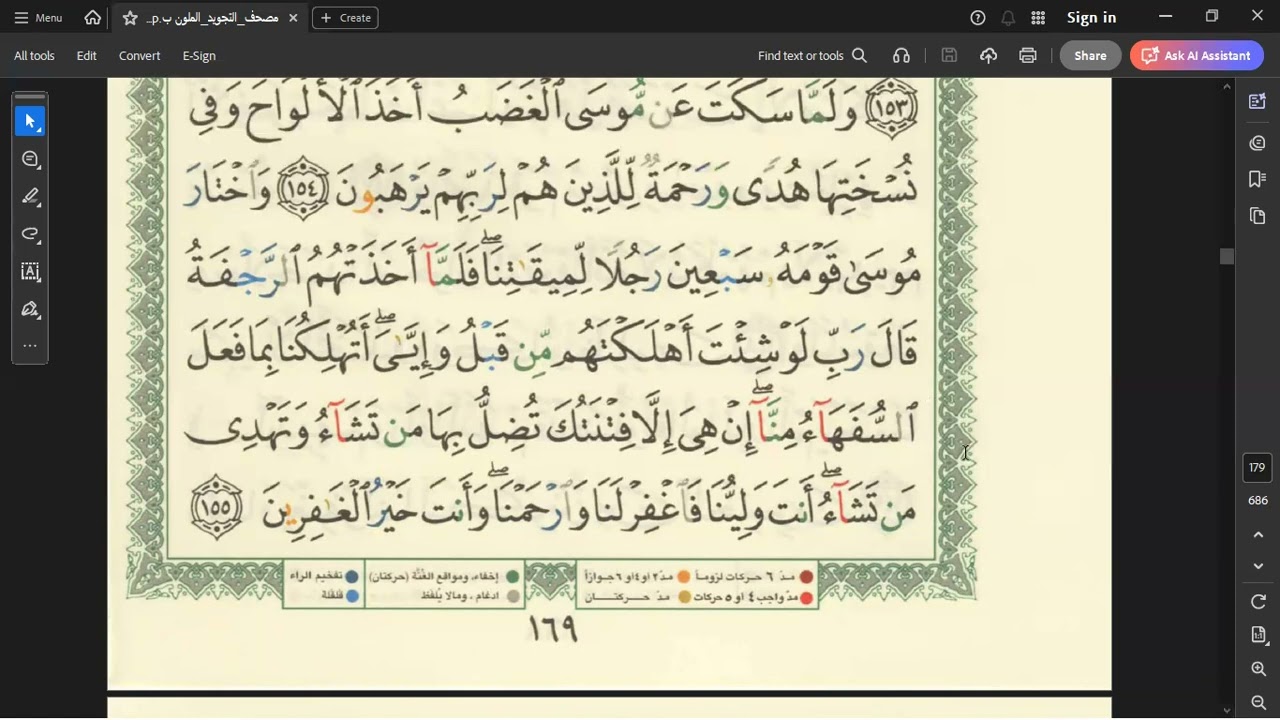Open the Edit menu
1280x720 pixels.
click(x=87, y=56)
